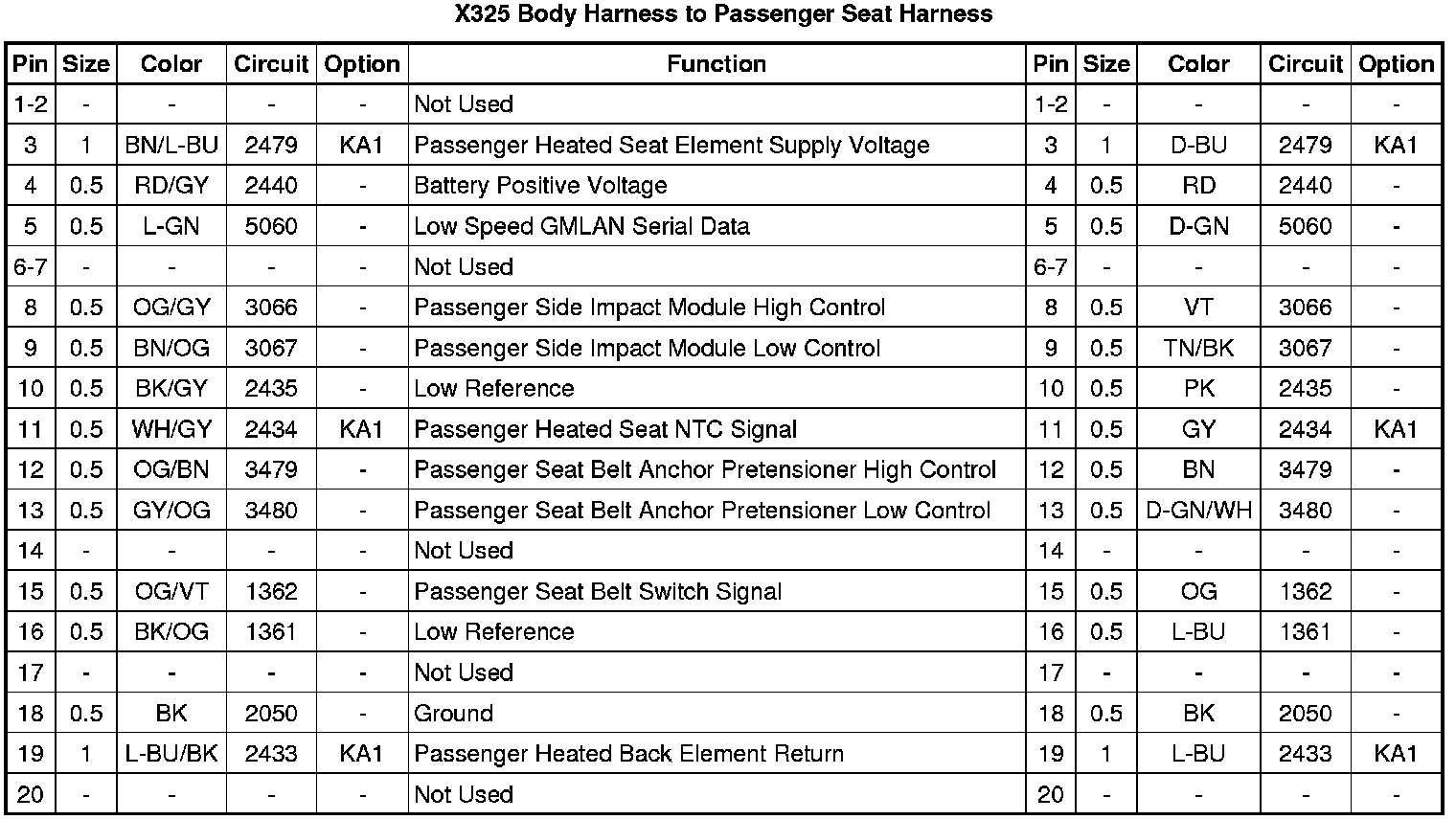Click the left Circuit column header

271,64
